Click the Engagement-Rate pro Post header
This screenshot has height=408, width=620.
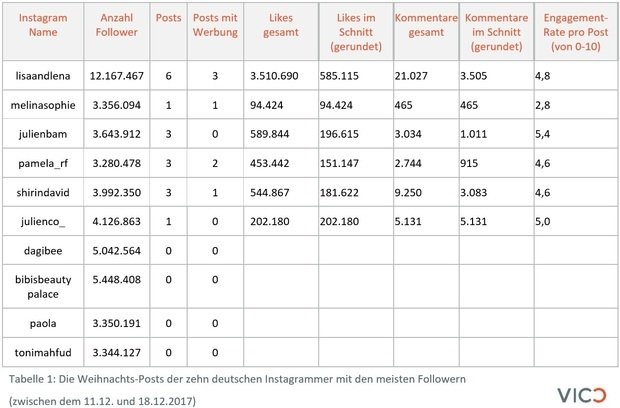pos(575,32)
